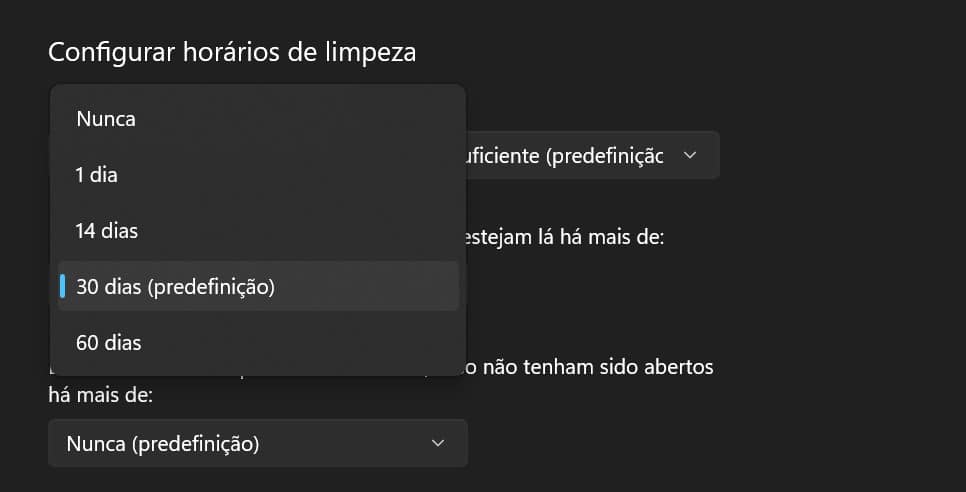Image resolution: width=966 pixels, height=492 pixels.
Task: Click the "Nunca" text inside the bottom dropdown
Action: coord(93,443)
